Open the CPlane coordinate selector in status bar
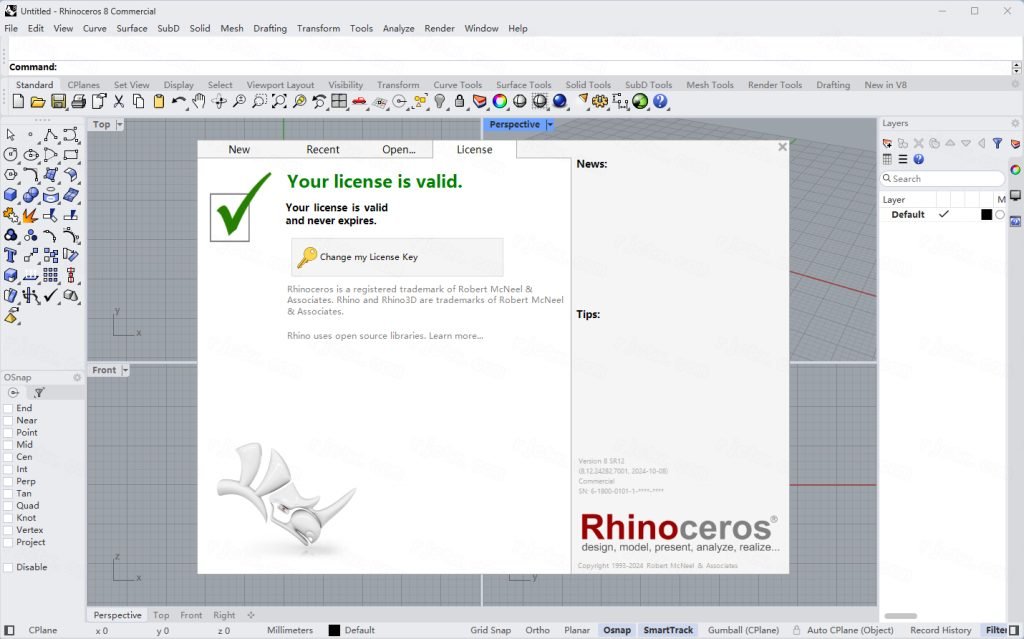Screen dimensions: 1024x639 click(42, 630)
